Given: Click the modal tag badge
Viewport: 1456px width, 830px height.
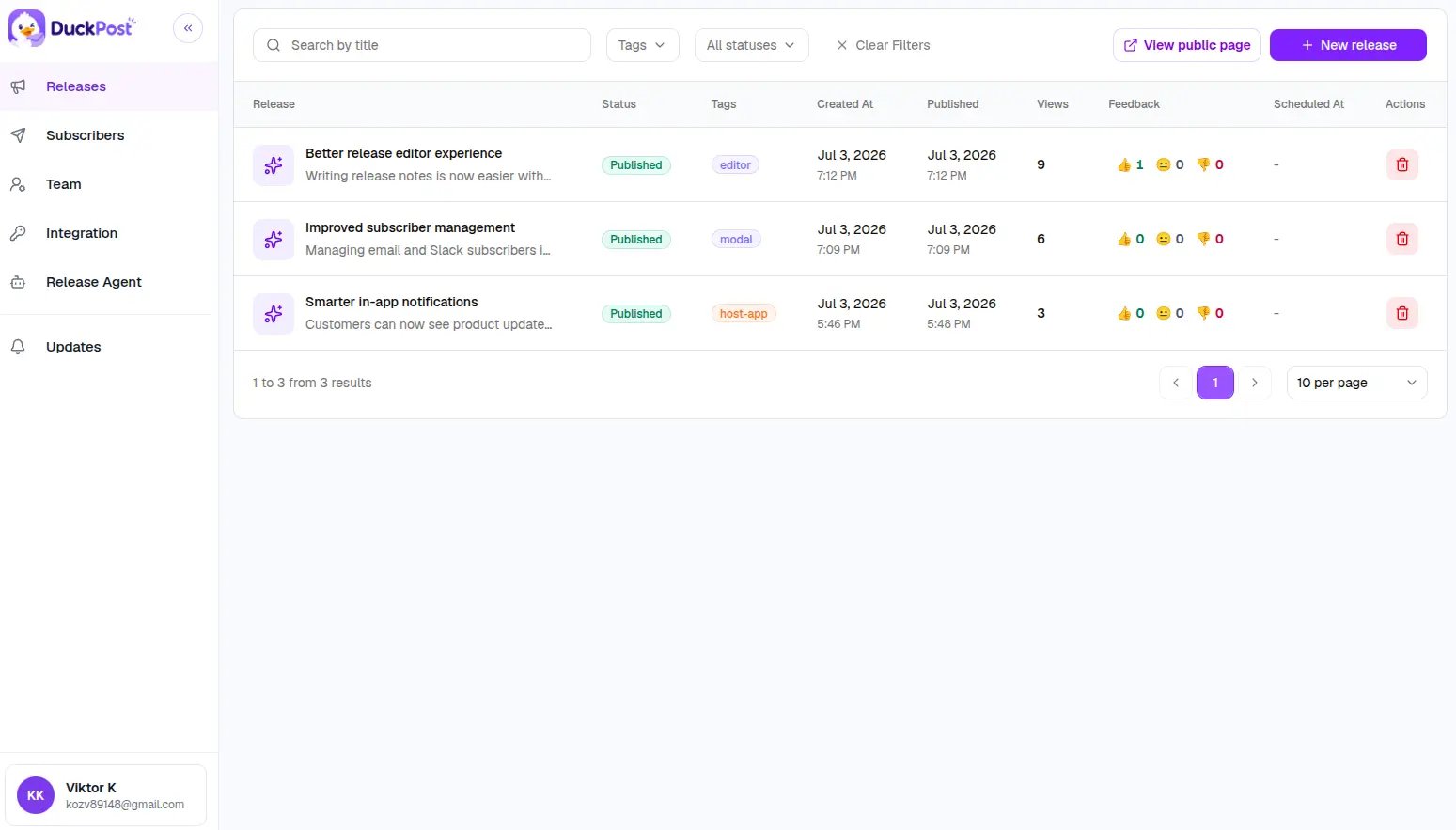Looking at the screenshot, I should 736,239.
